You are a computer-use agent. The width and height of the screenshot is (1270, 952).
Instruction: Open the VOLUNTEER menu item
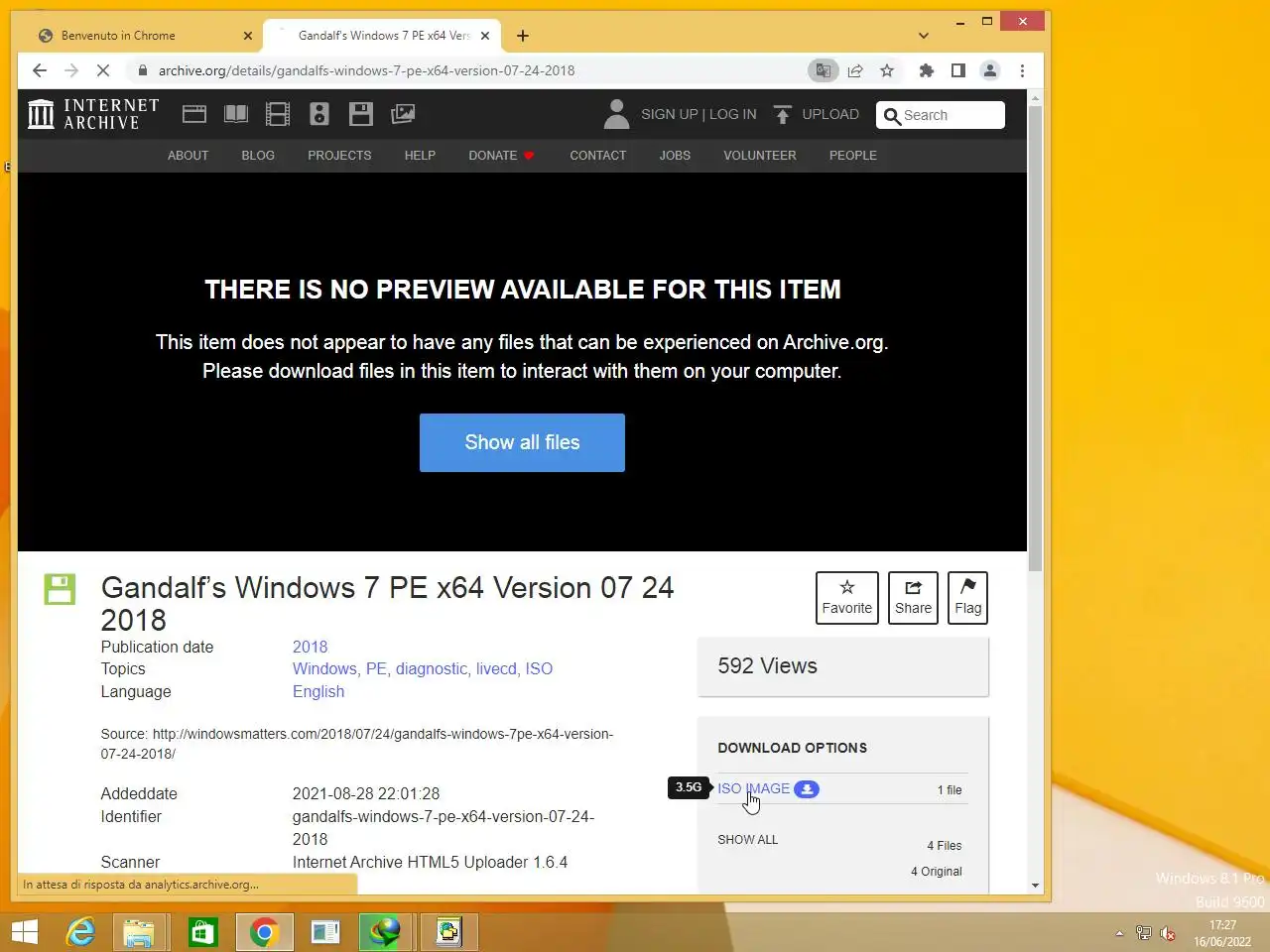pyautogui.click(x=760, y=156)
